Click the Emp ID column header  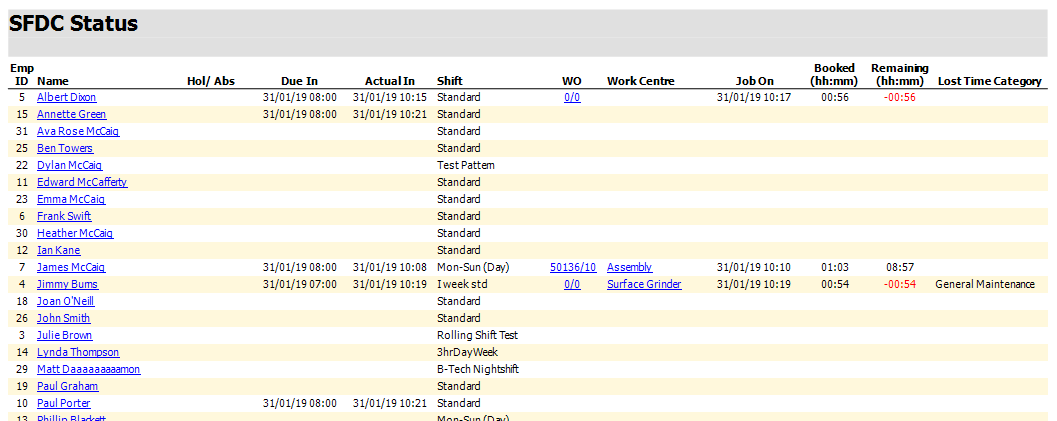click(22, 74)
